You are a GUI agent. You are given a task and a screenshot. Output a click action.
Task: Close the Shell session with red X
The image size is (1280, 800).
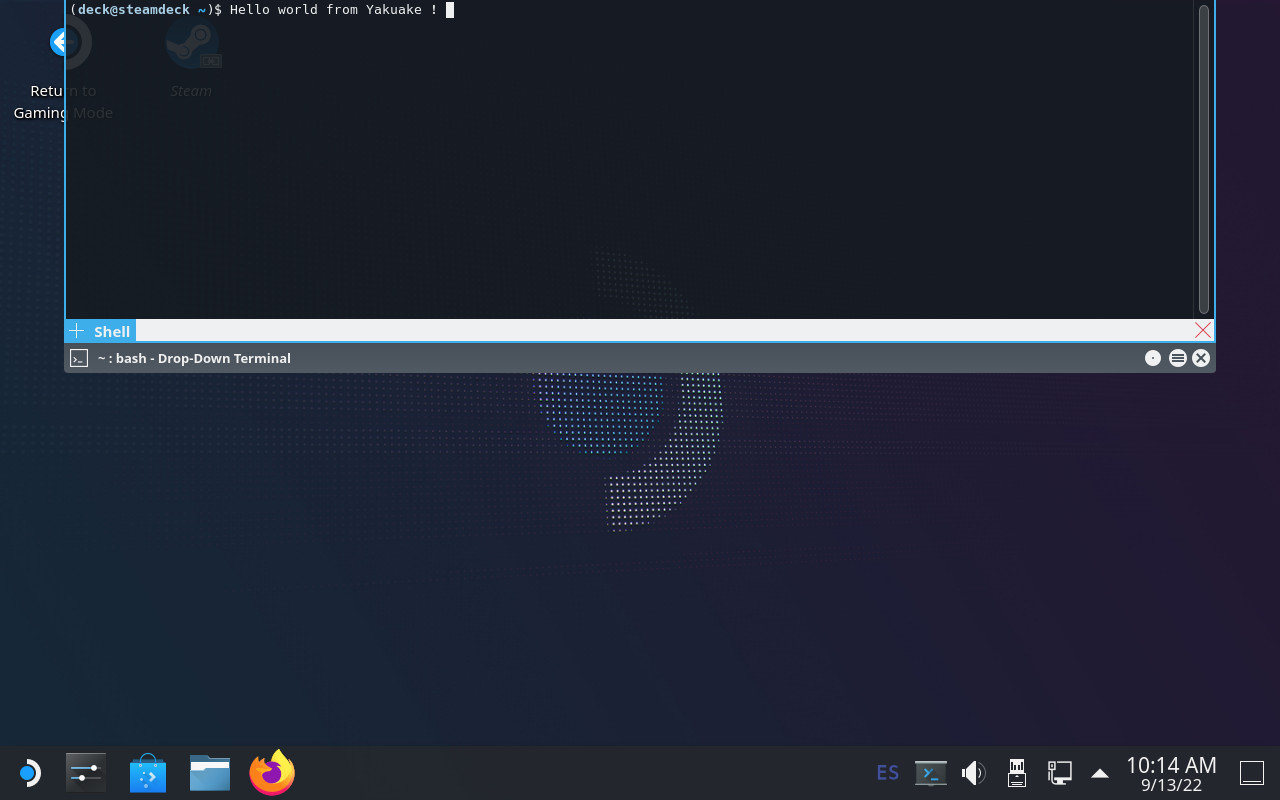(x=1203, y=330)
